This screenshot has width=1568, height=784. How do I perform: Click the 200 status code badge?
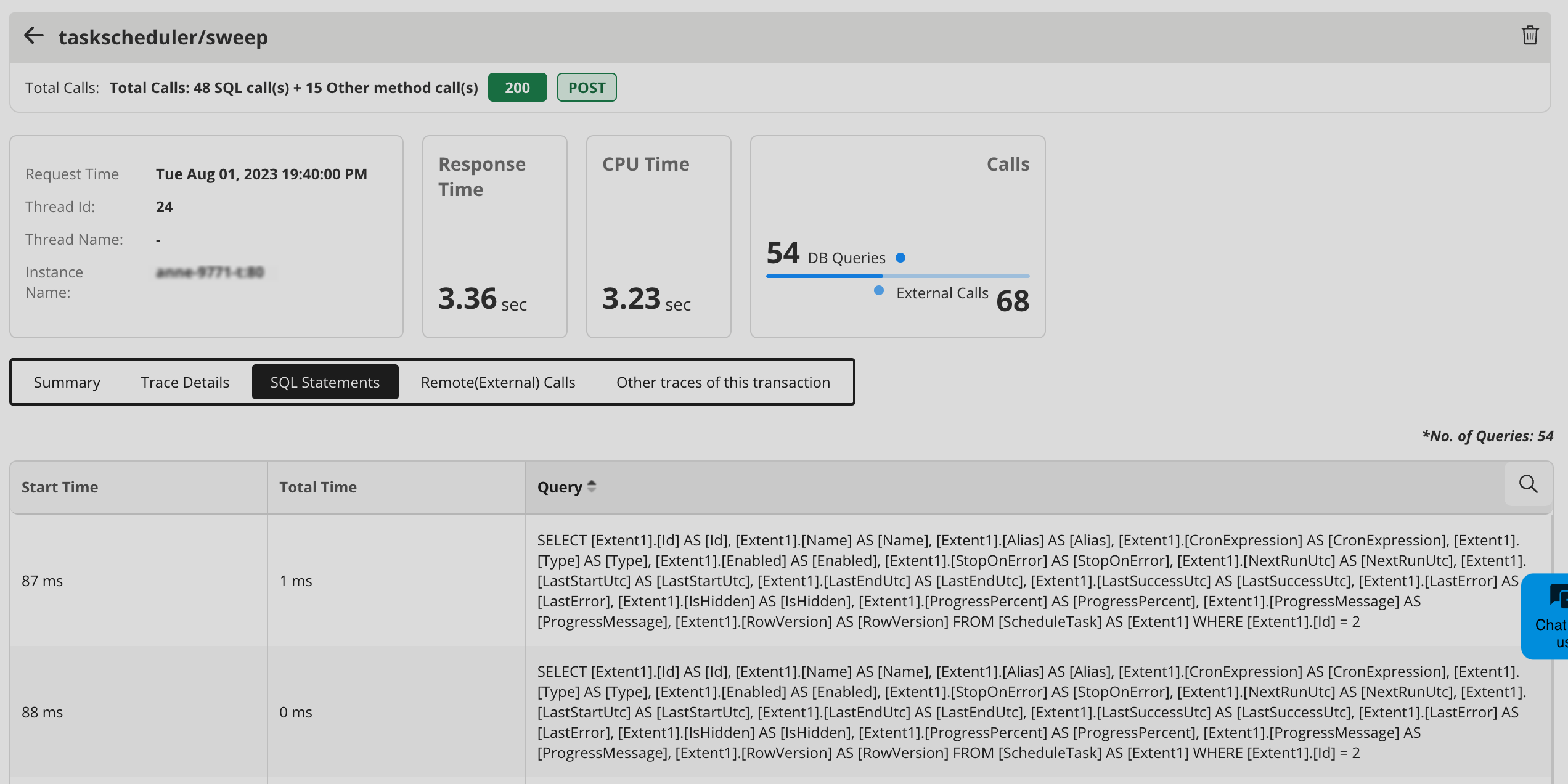517,88
